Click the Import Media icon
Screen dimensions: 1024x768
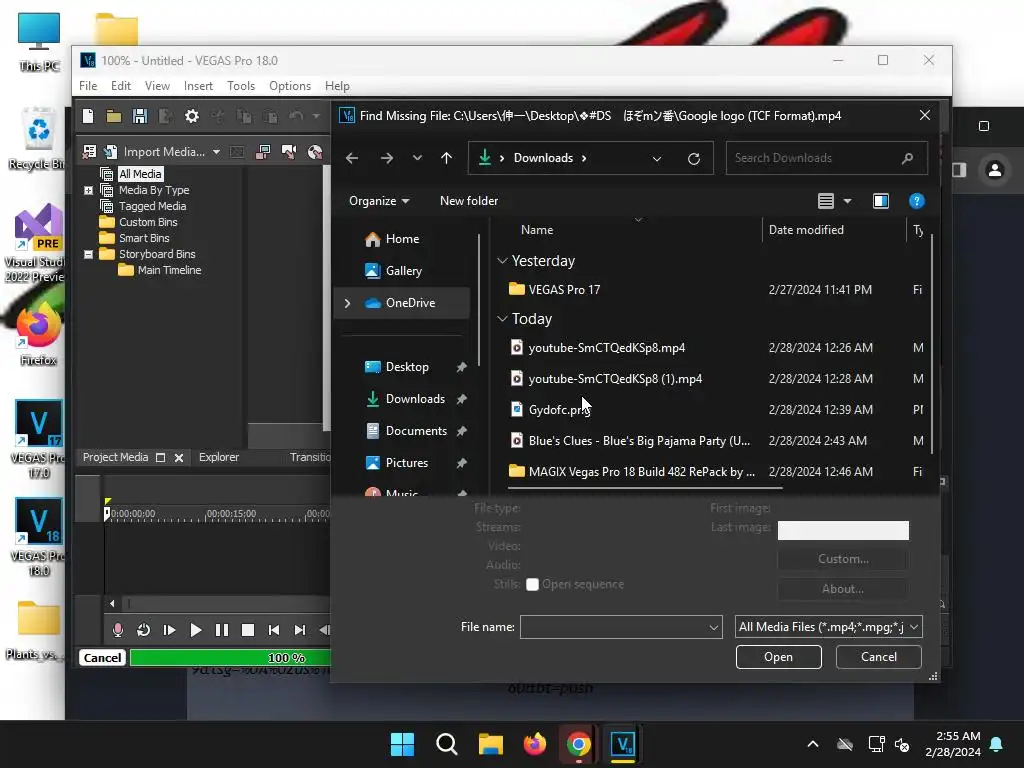click(111, 152)
